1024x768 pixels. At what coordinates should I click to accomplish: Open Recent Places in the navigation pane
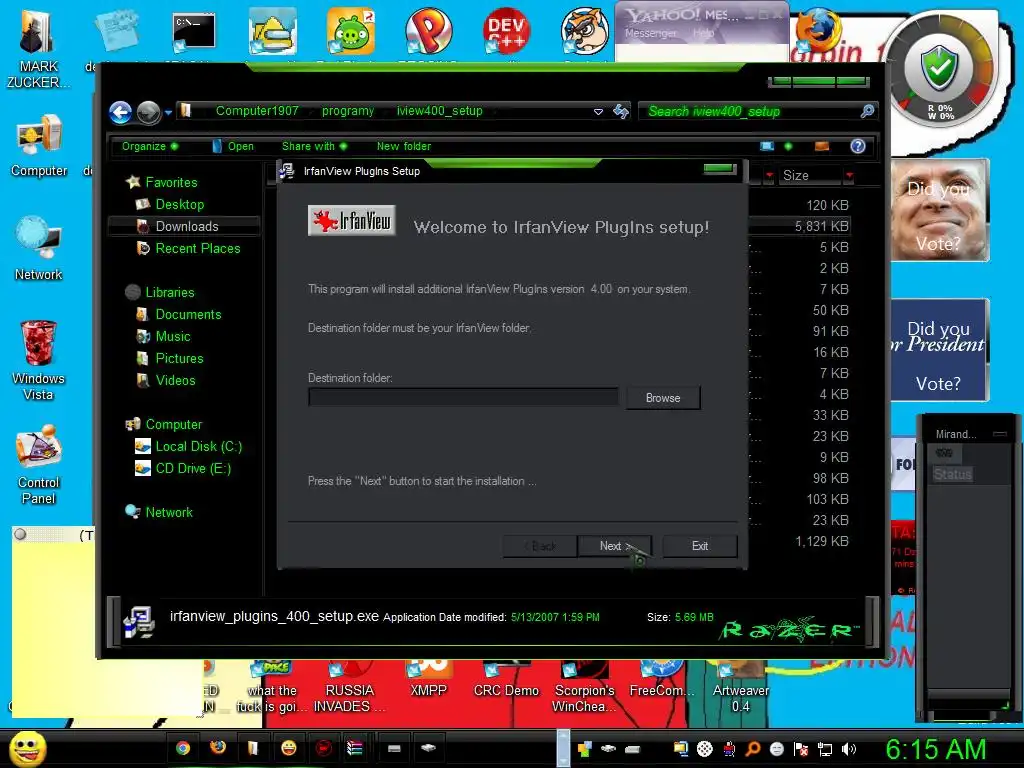[197, 248]
